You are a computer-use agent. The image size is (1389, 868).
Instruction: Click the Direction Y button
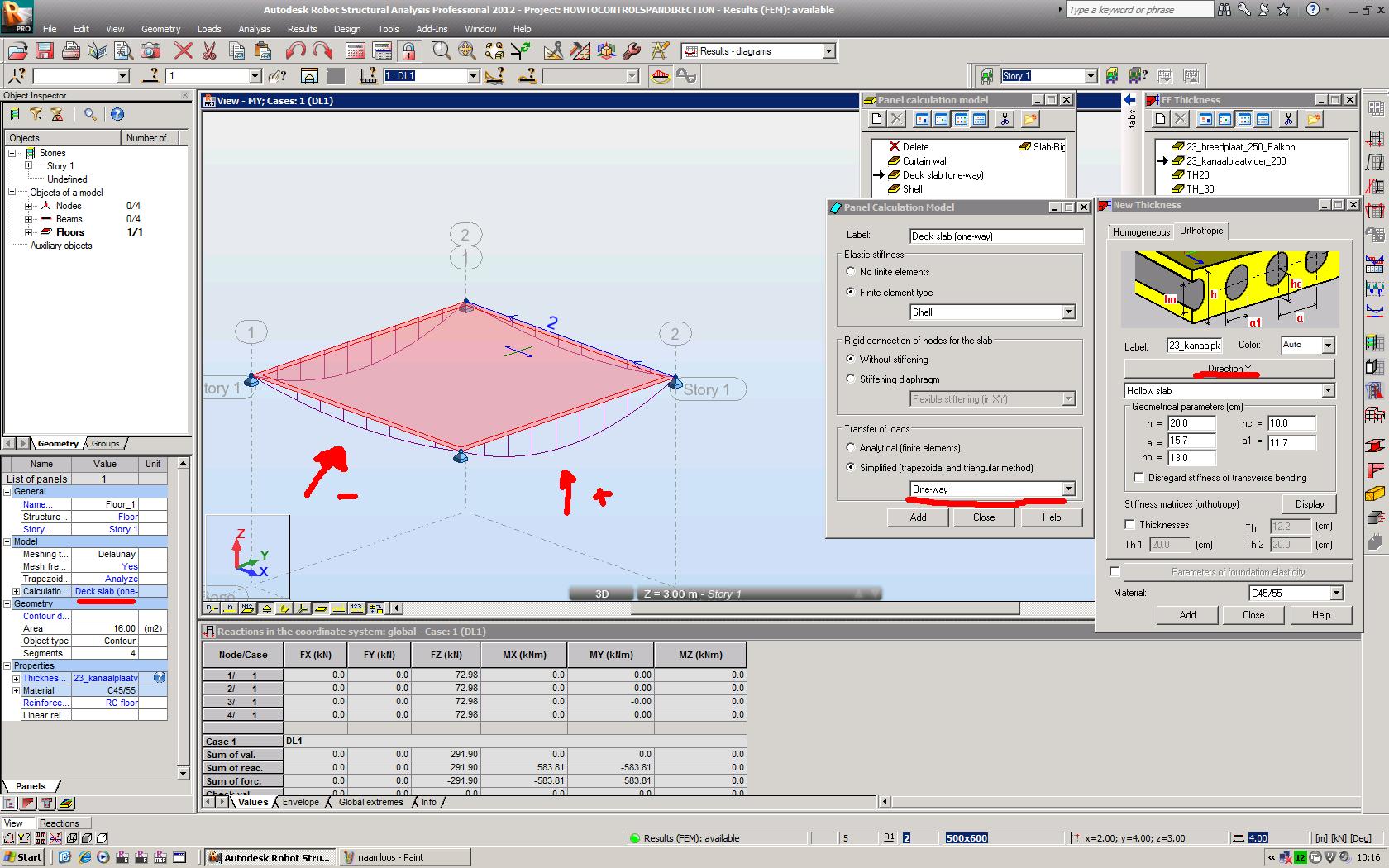(1229, 369)
